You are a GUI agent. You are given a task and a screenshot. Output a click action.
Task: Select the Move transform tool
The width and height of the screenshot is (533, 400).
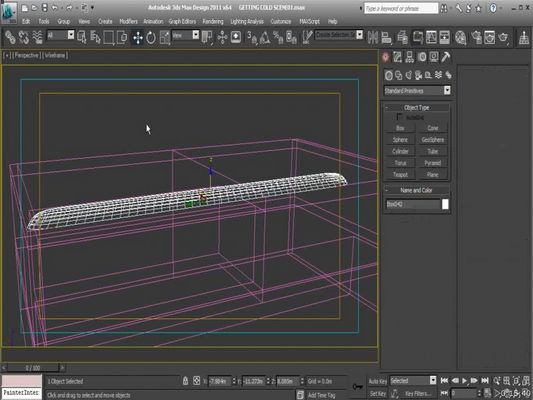pyautogui.click(x=138, y=37)
